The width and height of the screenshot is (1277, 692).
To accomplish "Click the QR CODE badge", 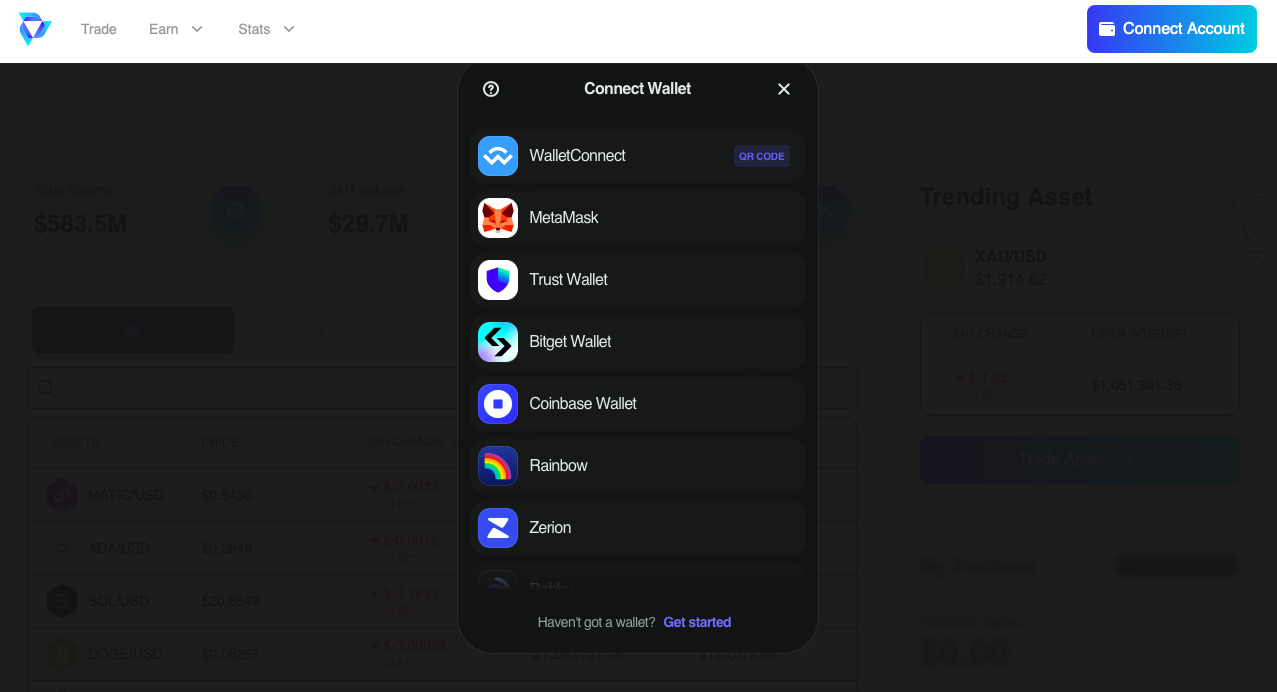I will [x=762, y=156].
